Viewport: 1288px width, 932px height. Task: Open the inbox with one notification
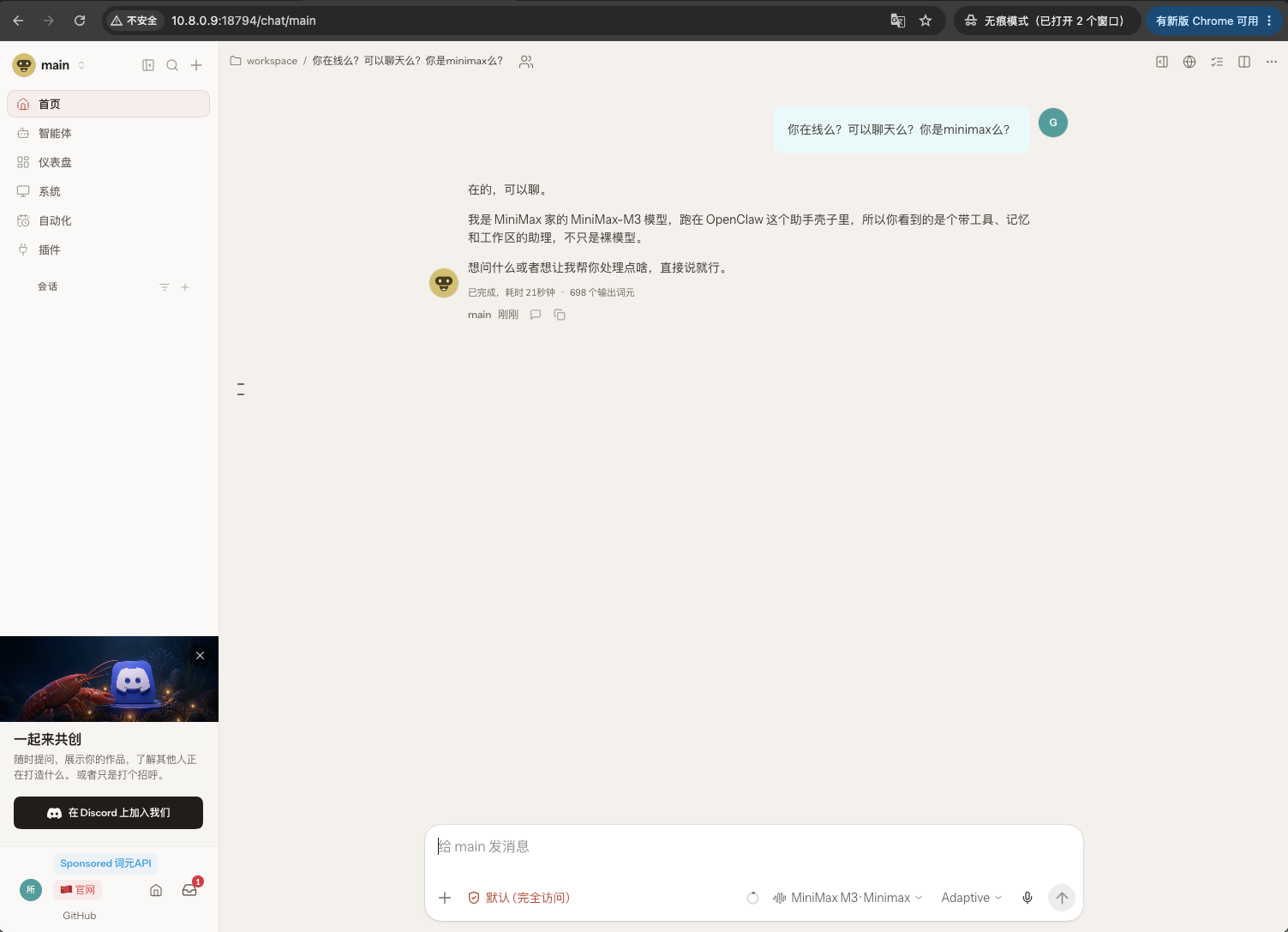tap(189, 890)
